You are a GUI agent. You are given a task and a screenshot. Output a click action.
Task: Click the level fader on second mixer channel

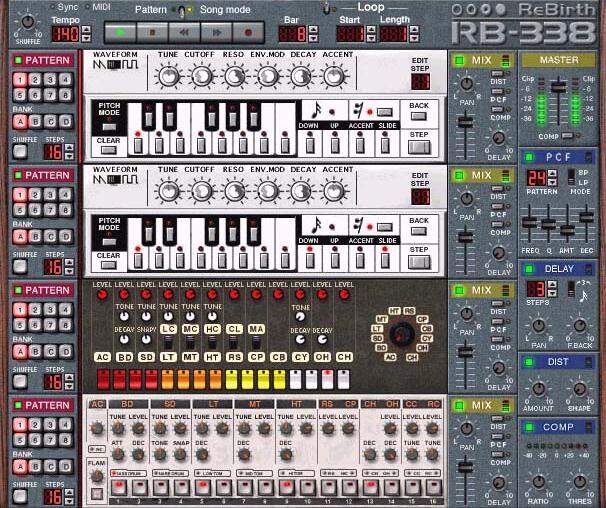(465, 237)
